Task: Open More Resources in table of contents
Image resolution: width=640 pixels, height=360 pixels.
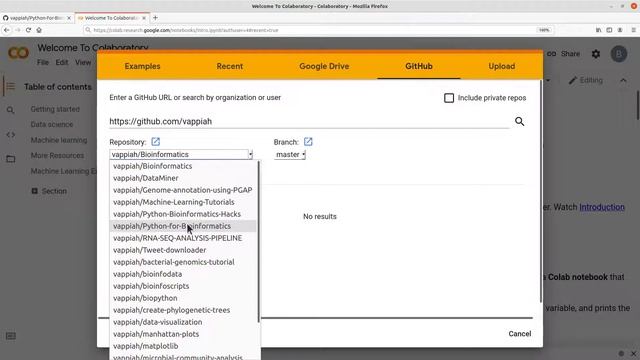Action: pyautogui.click(x=57, y=156)
